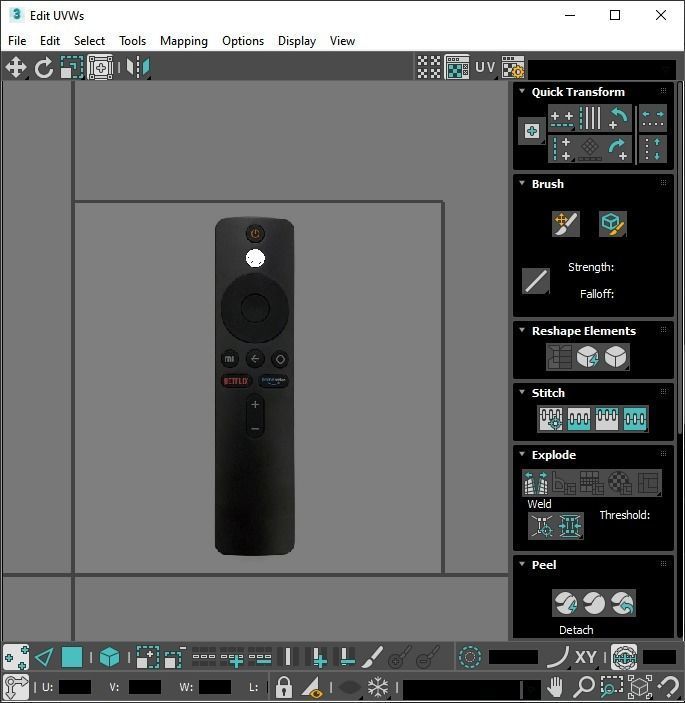This screenshot has width=685, height=703.
Task: Click Quick Peel icon
Action: pos(566,603)
